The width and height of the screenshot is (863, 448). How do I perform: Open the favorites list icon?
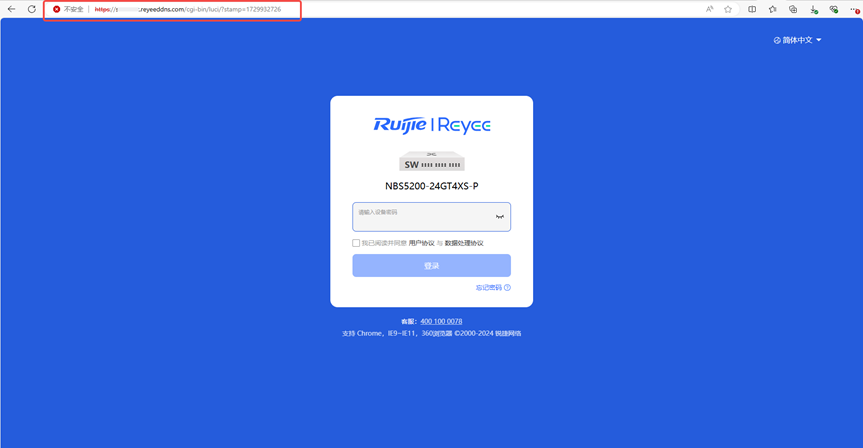tap(773, 9)
